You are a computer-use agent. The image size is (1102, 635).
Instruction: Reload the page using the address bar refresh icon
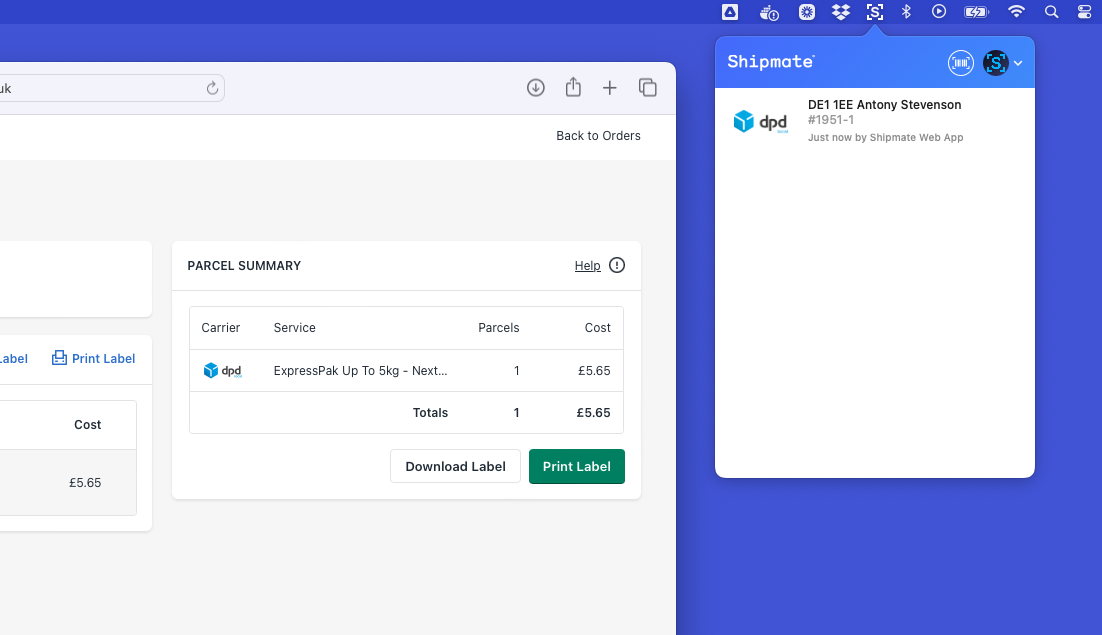[x=212, y=87]
